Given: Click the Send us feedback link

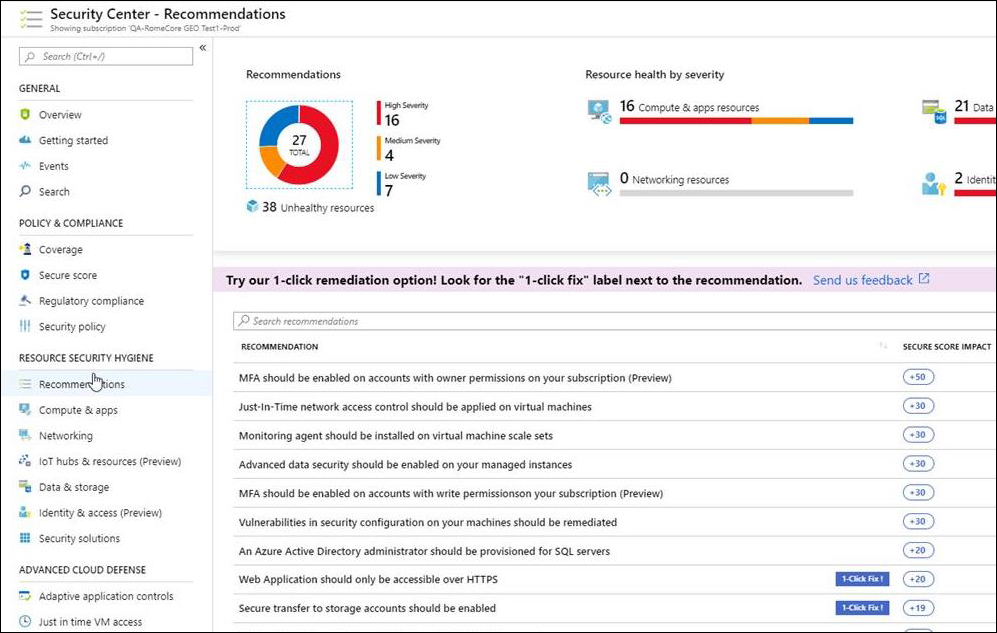Looking at the screenshot, I should [862, 280].
